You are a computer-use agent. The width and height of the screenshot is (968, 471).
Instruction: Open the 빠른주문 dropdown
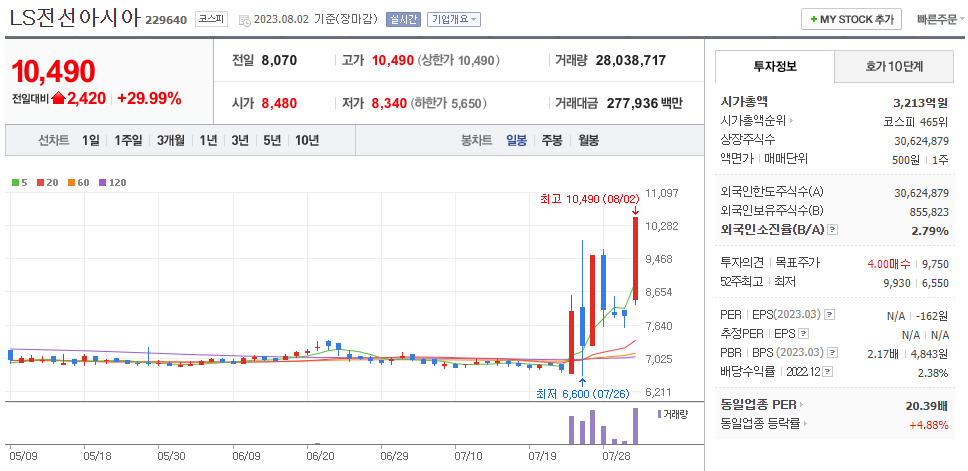click(x=941, y=19)
